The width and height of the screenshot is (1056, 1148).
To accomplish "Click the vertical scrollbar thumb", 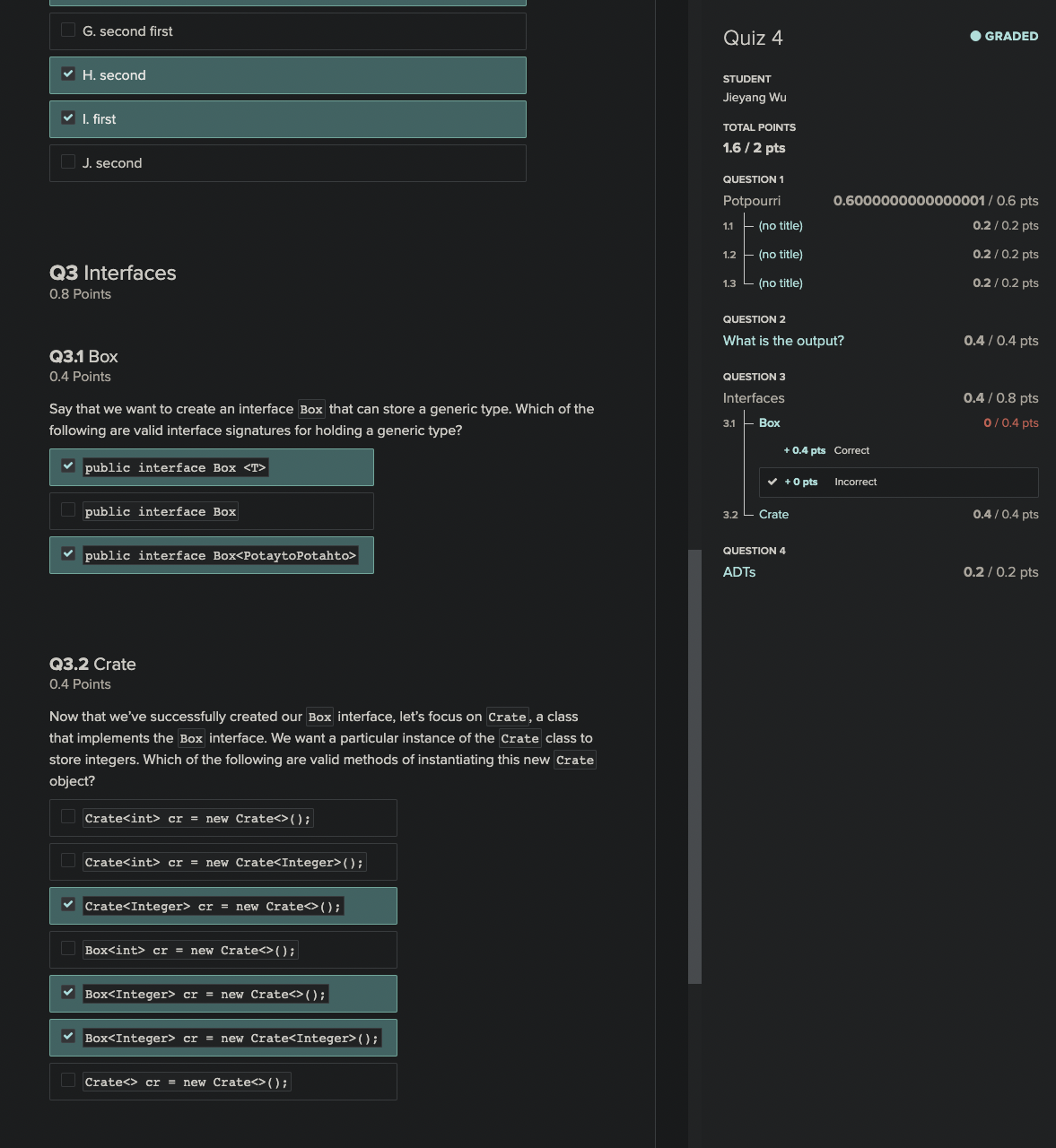I will (x=694, y=767).
